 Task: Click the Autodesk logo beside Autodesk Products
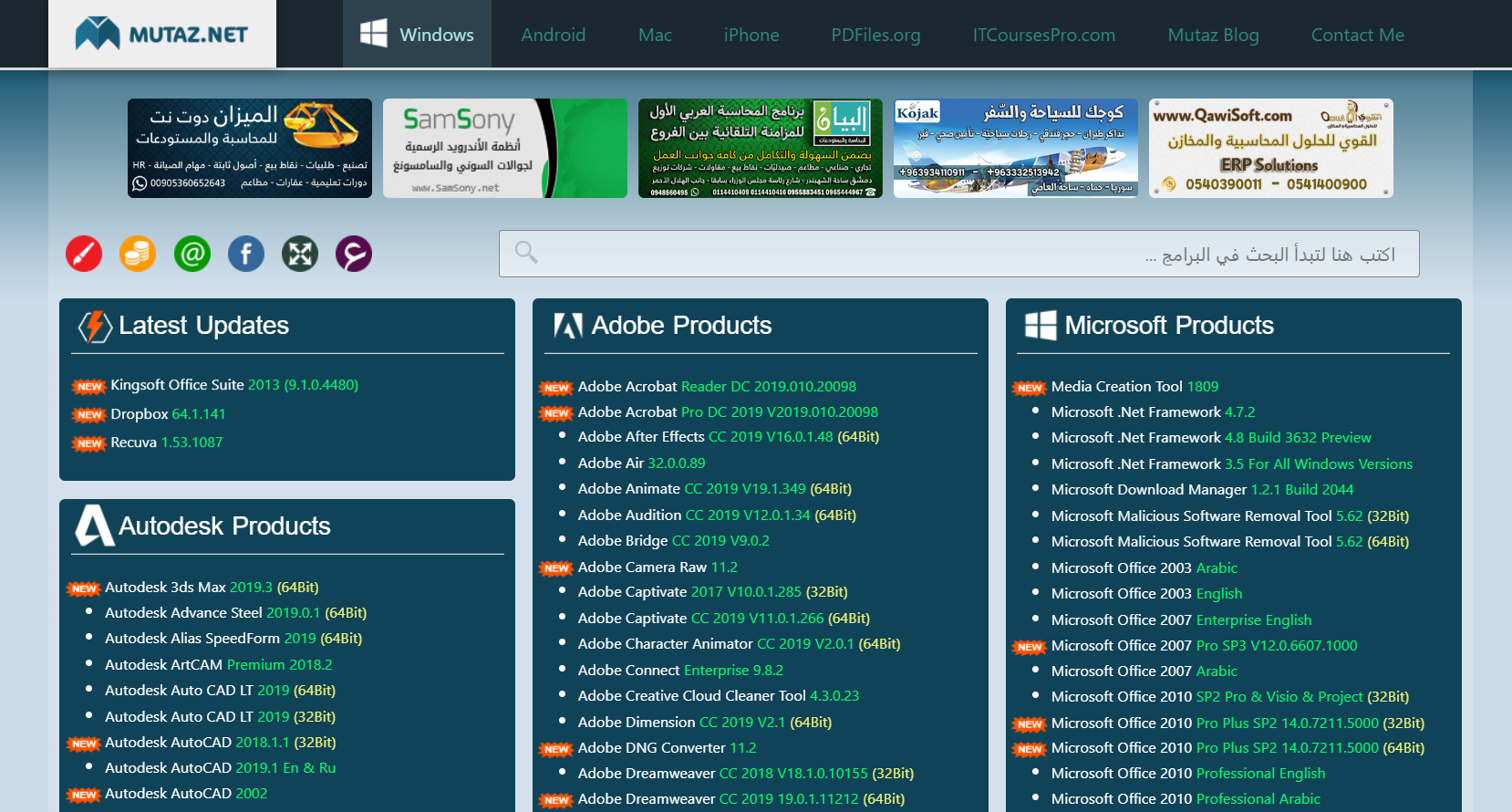tap(95, 526)
